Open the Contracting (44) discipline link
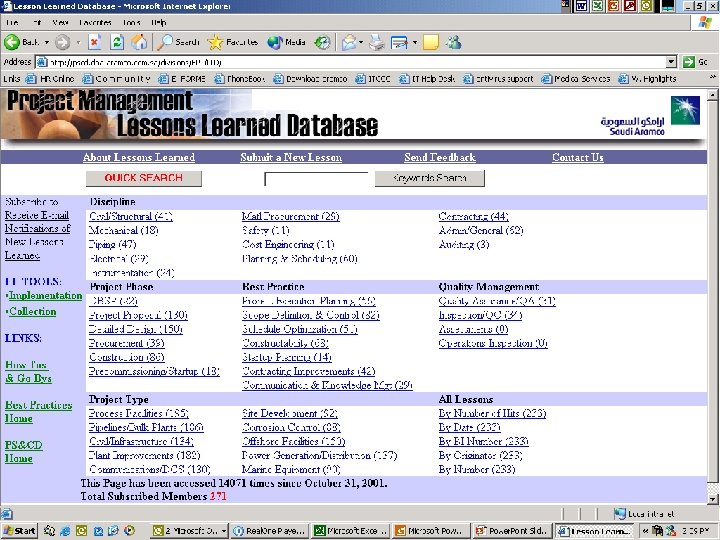This screenshot has width=720, height=540. click(473, 216)
